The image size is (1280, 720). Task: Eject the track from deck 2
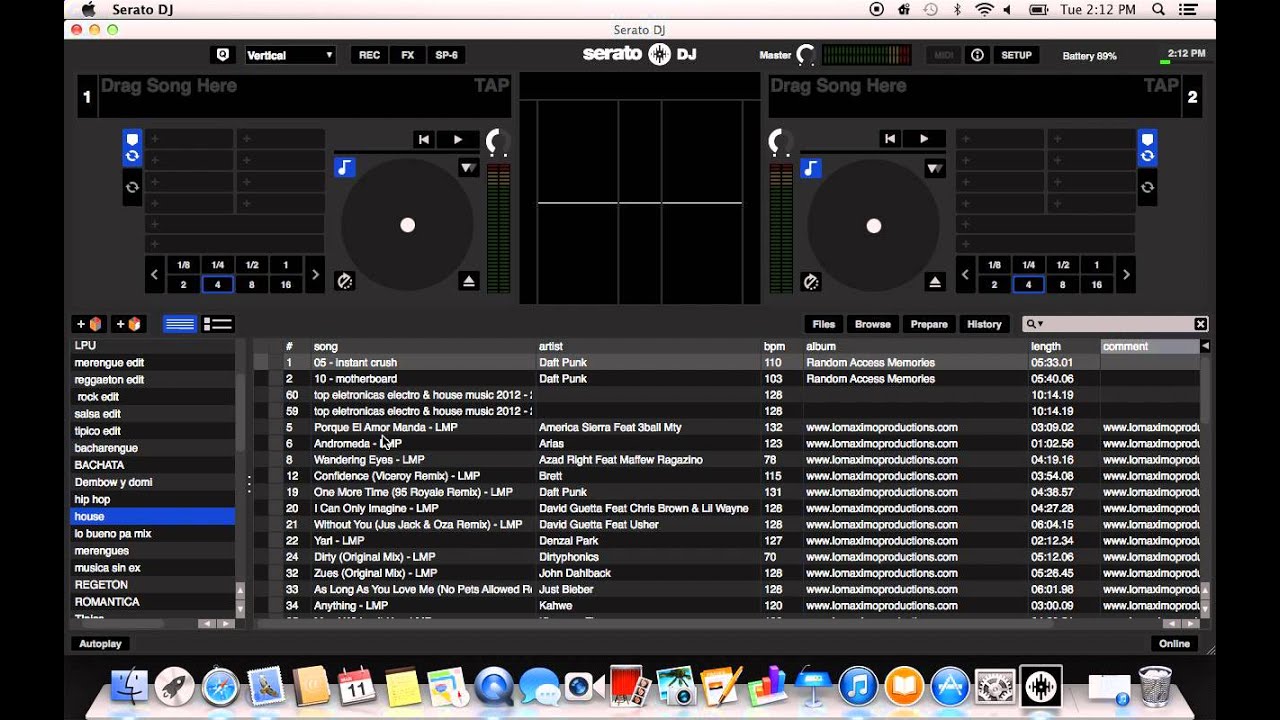click(935, 281)
